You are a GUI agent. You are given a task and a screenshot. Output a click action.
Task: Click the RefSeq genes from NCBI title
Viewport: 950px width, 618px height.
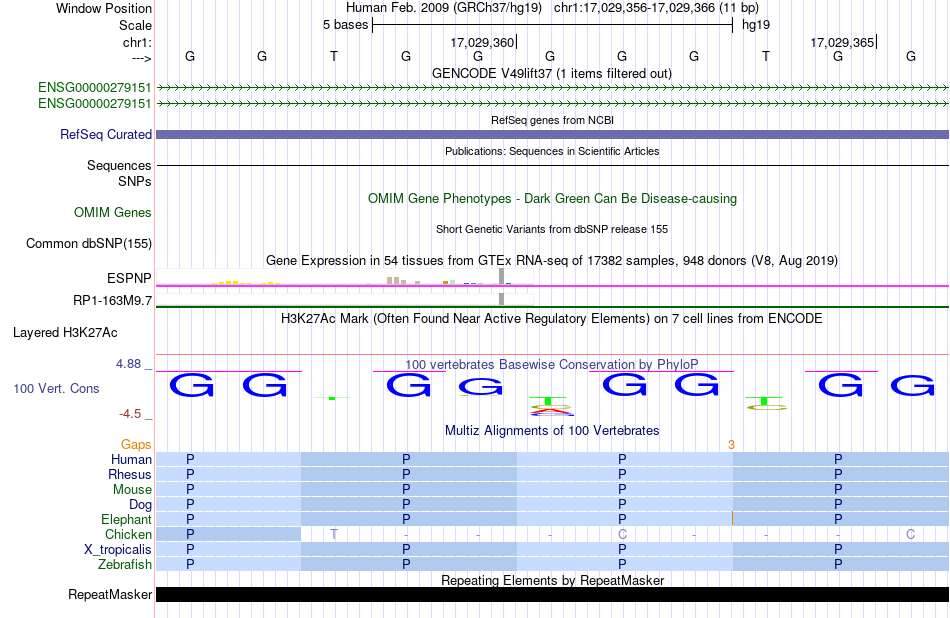pos(552,120)
